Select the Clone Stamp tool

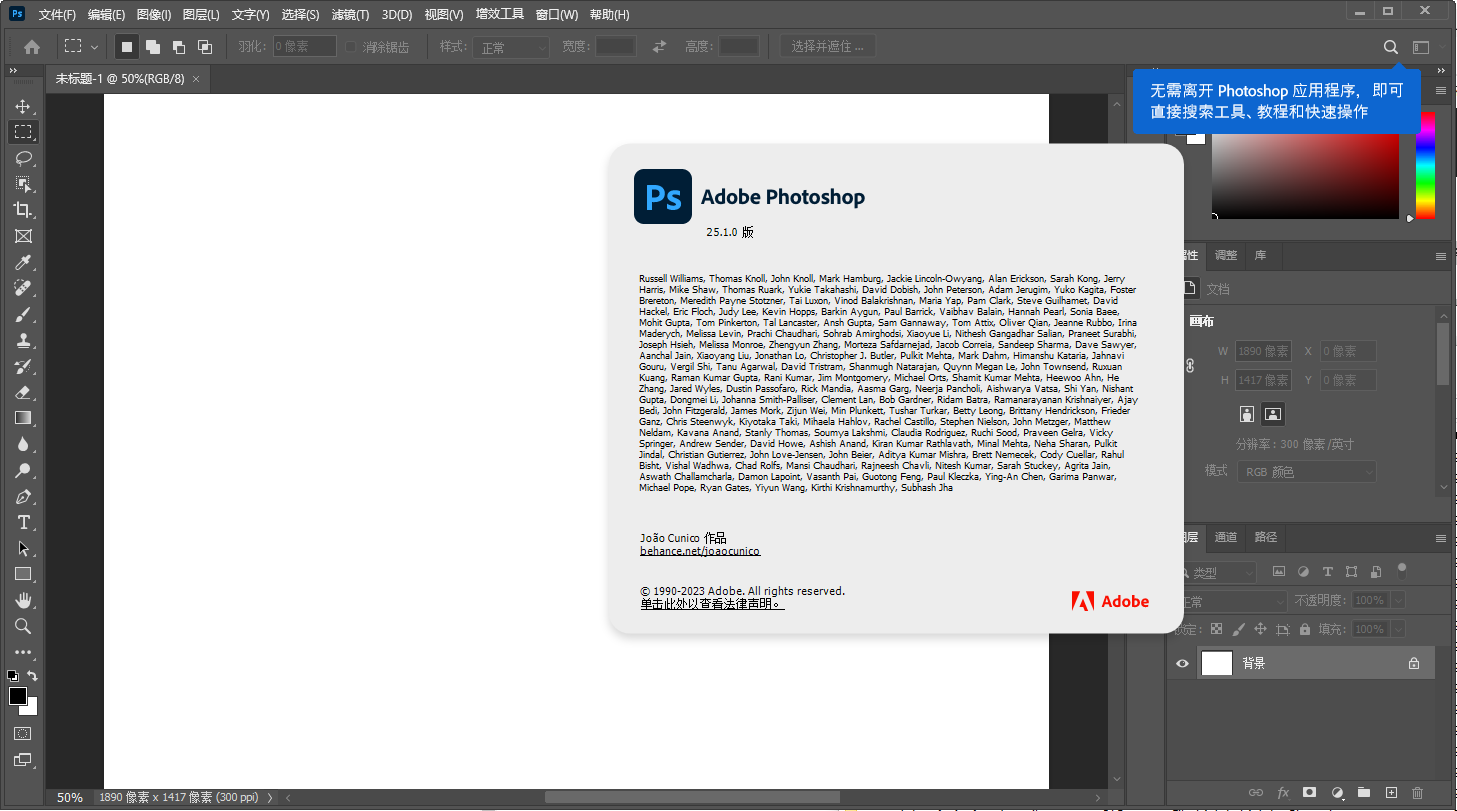click(23, 340)
